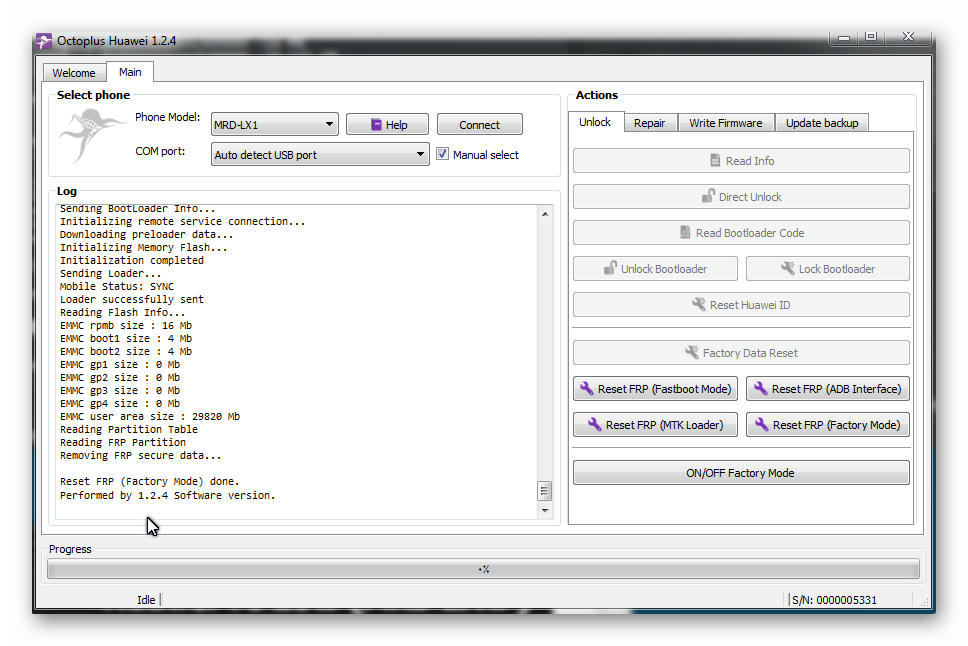Click the padlock icon on Direct Unlock
This screenshot has width=968, height=646.
(708, 196)
